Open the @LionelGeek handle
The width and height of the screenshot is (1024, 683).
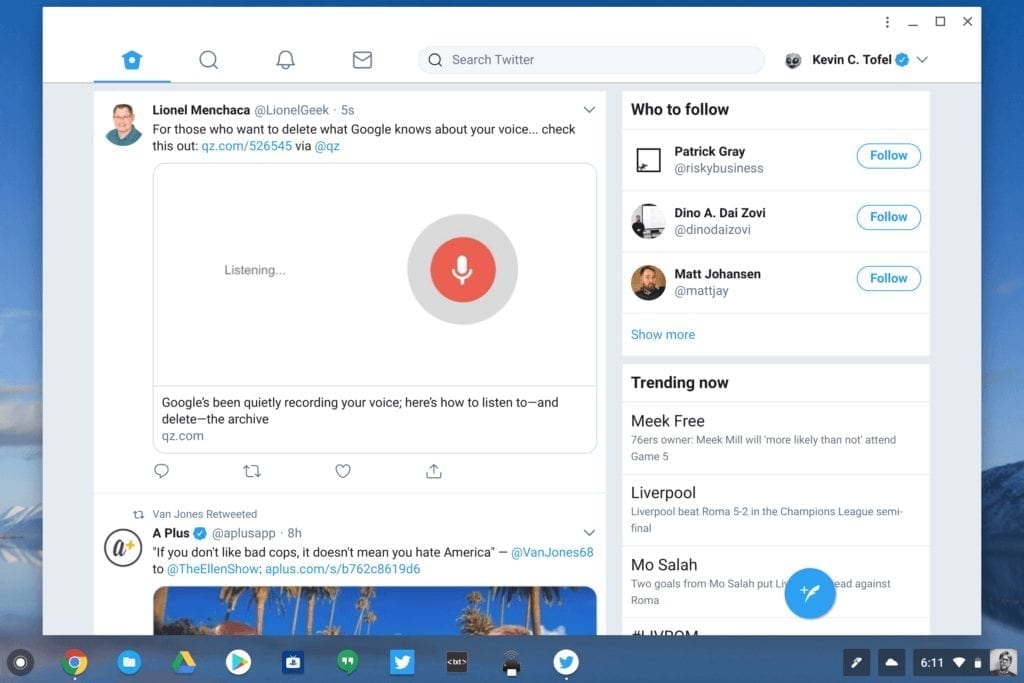click(x=291, y=110)
